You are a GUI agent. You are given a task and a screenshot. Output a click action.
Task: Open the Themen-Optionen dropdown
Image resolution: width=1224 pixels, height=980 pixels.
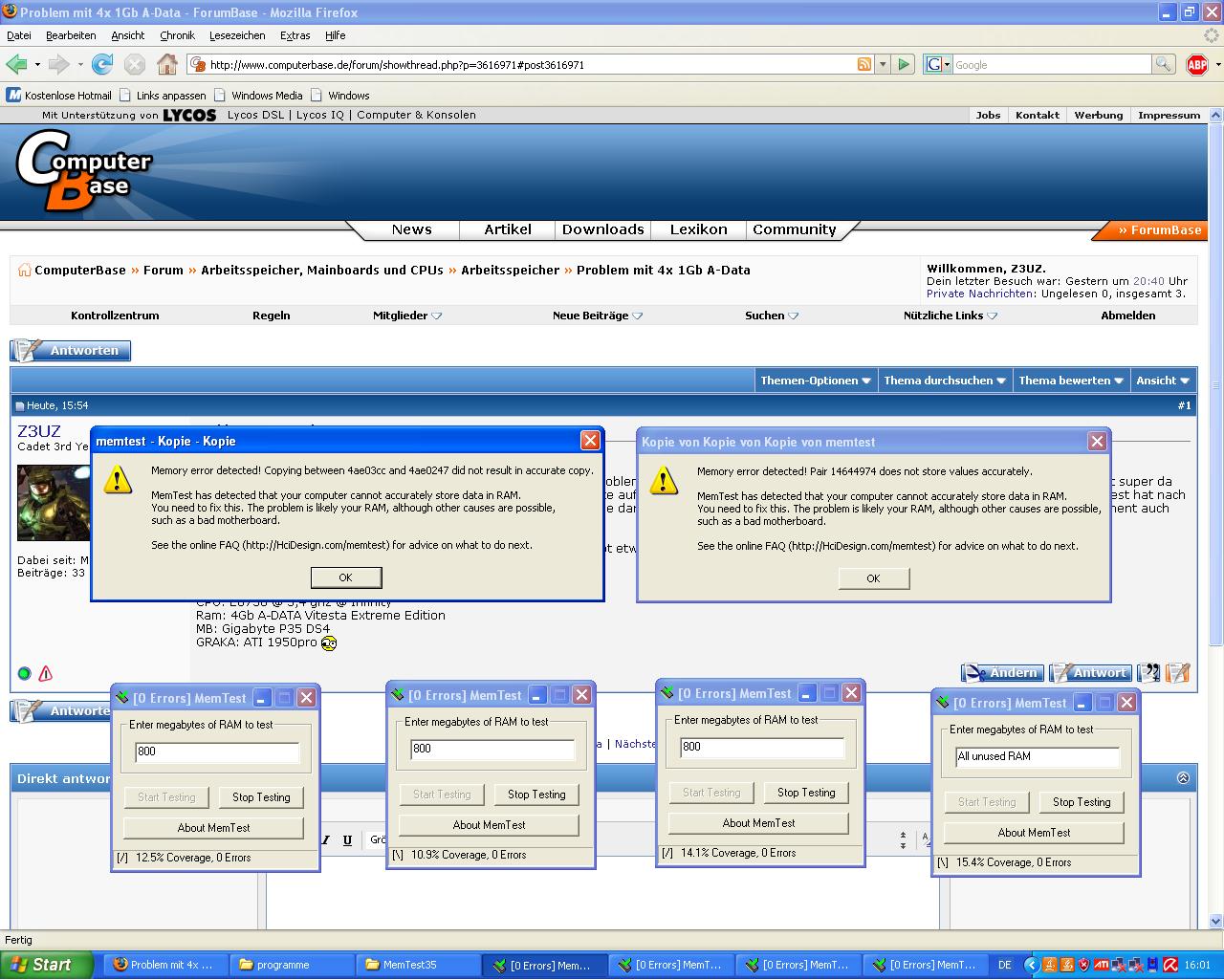point(816,380)
